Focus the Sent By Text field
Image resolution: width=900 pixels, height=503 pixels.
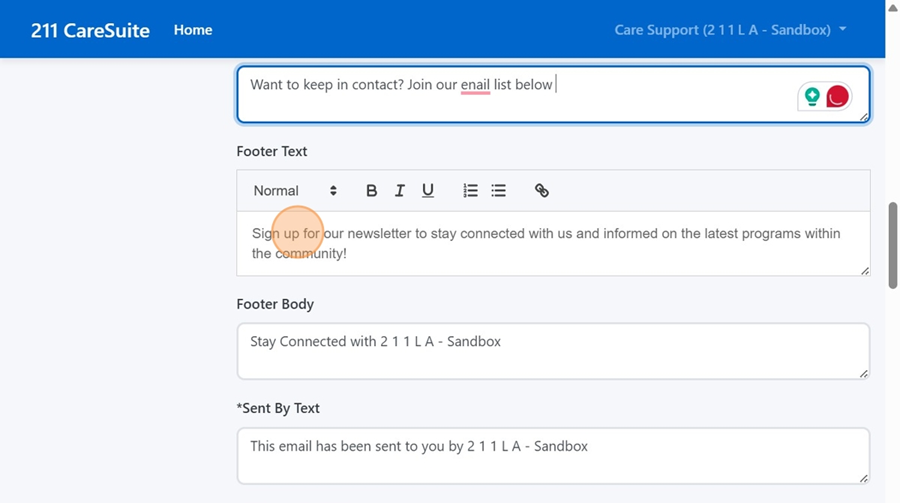click(x=552, y=456)
